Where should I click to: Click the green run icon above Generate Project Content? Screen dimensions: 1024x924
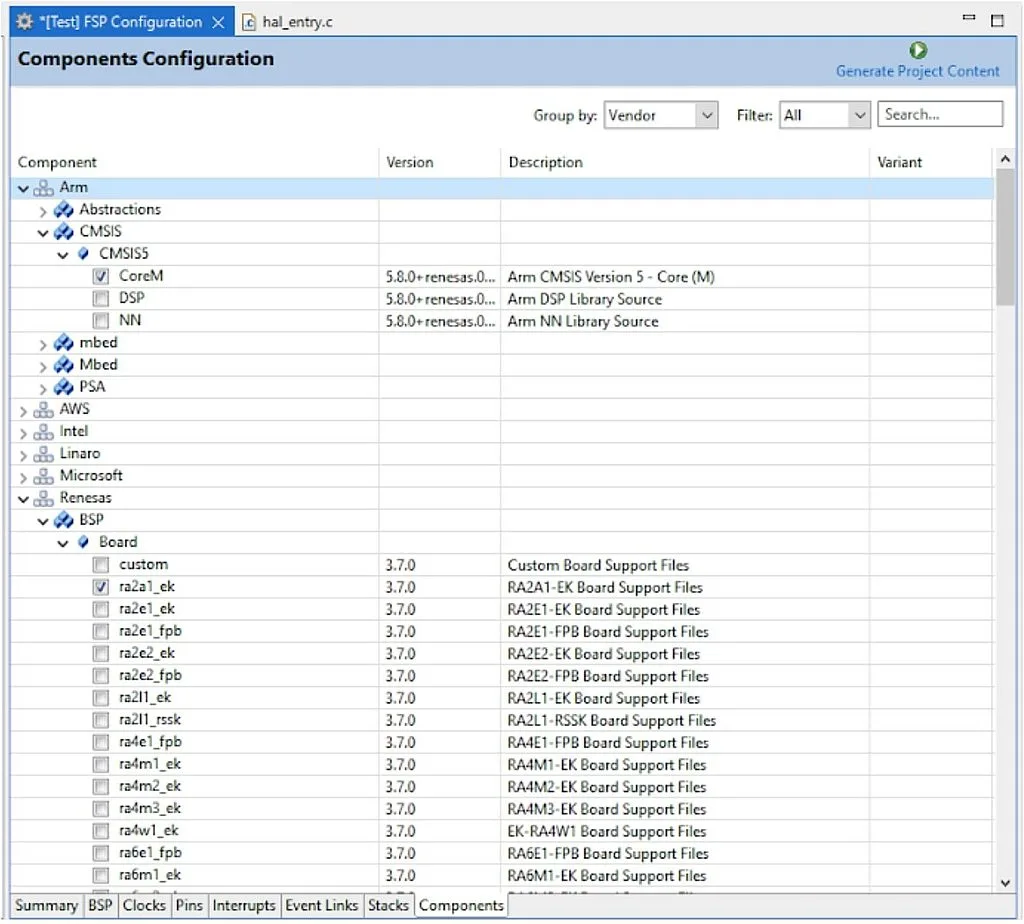(918, 50)
